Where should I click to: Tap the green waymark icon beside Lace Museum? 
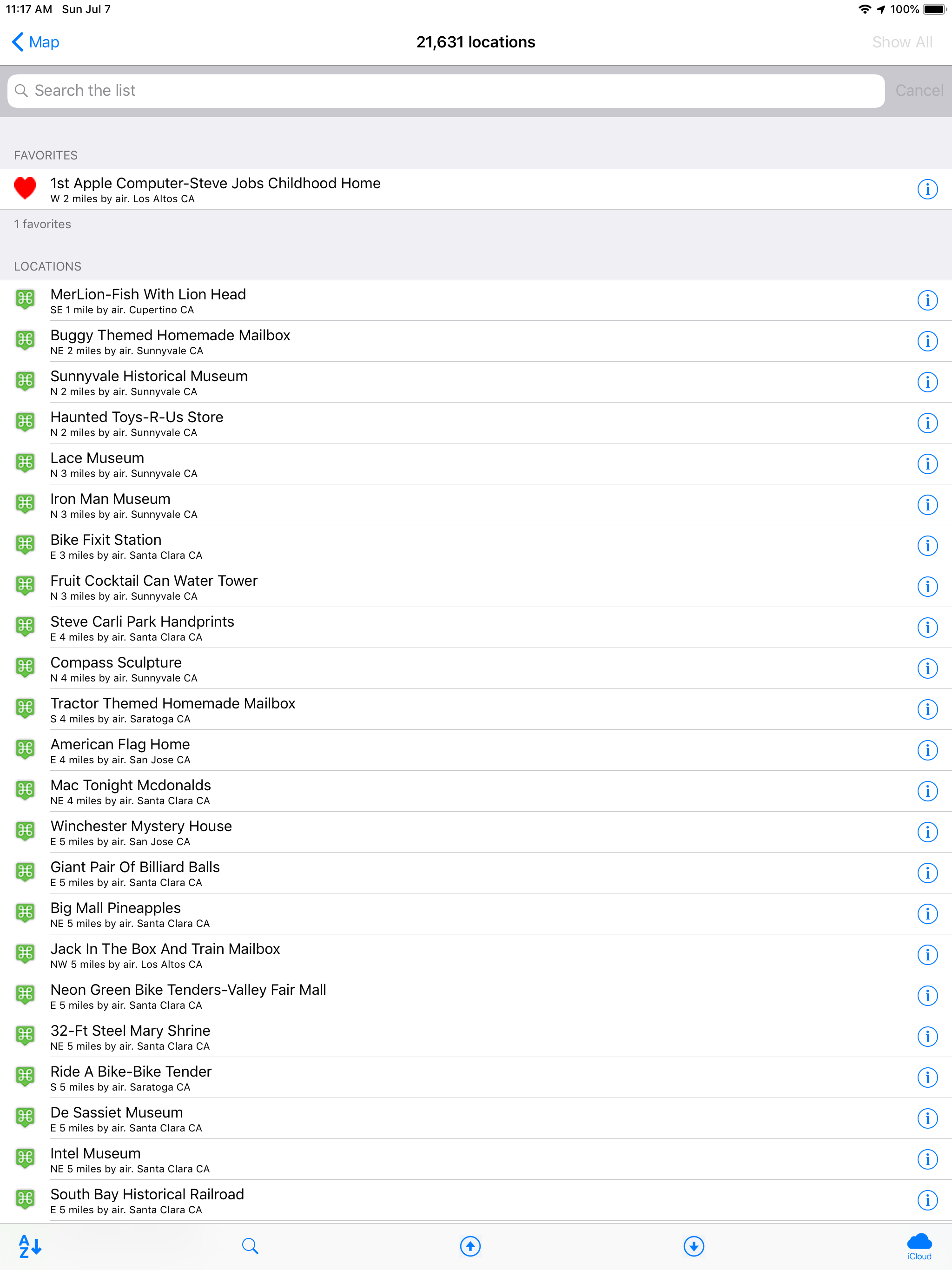(x=25, y=463)
